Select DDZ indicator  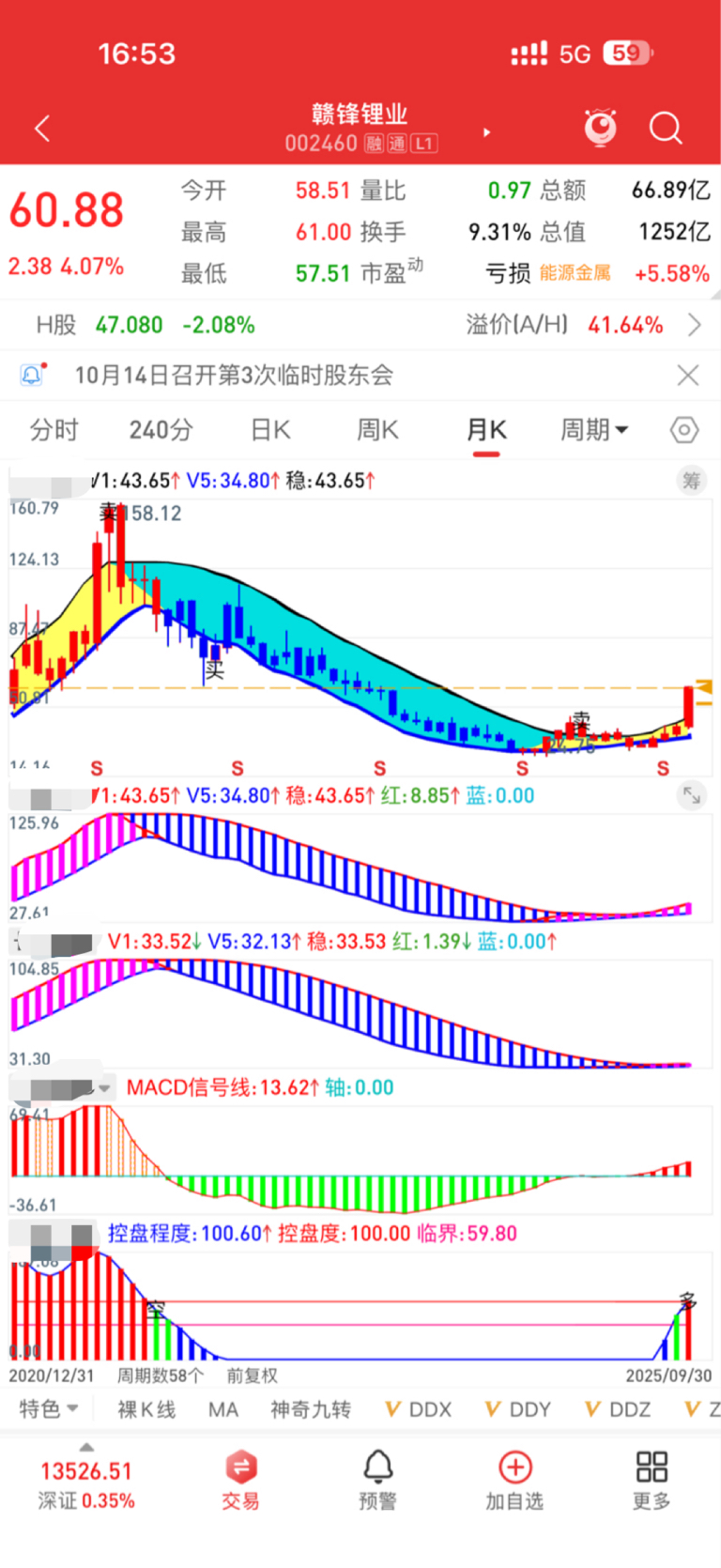(618, 1409)
